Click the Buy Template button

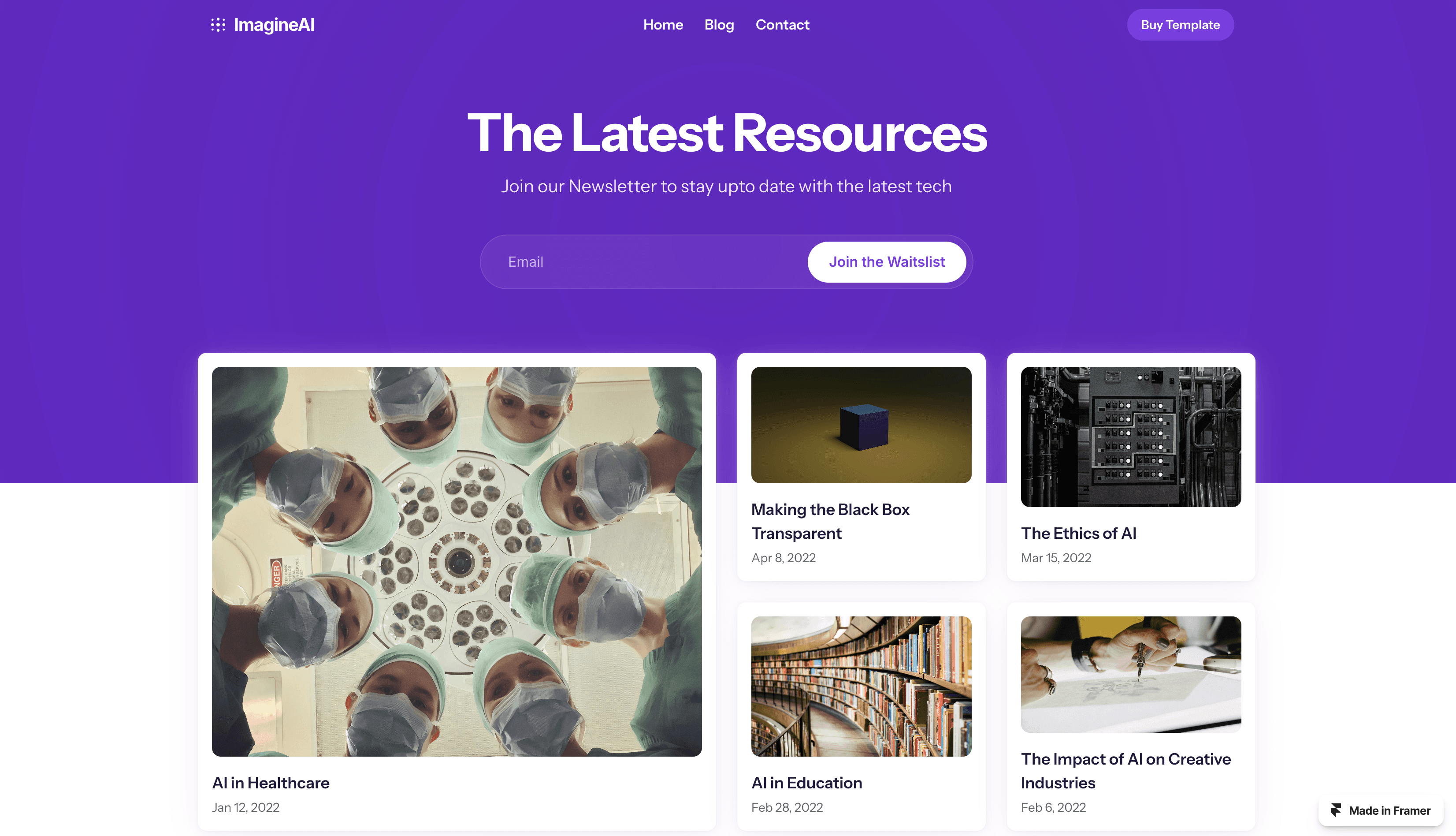point(1180,25)
